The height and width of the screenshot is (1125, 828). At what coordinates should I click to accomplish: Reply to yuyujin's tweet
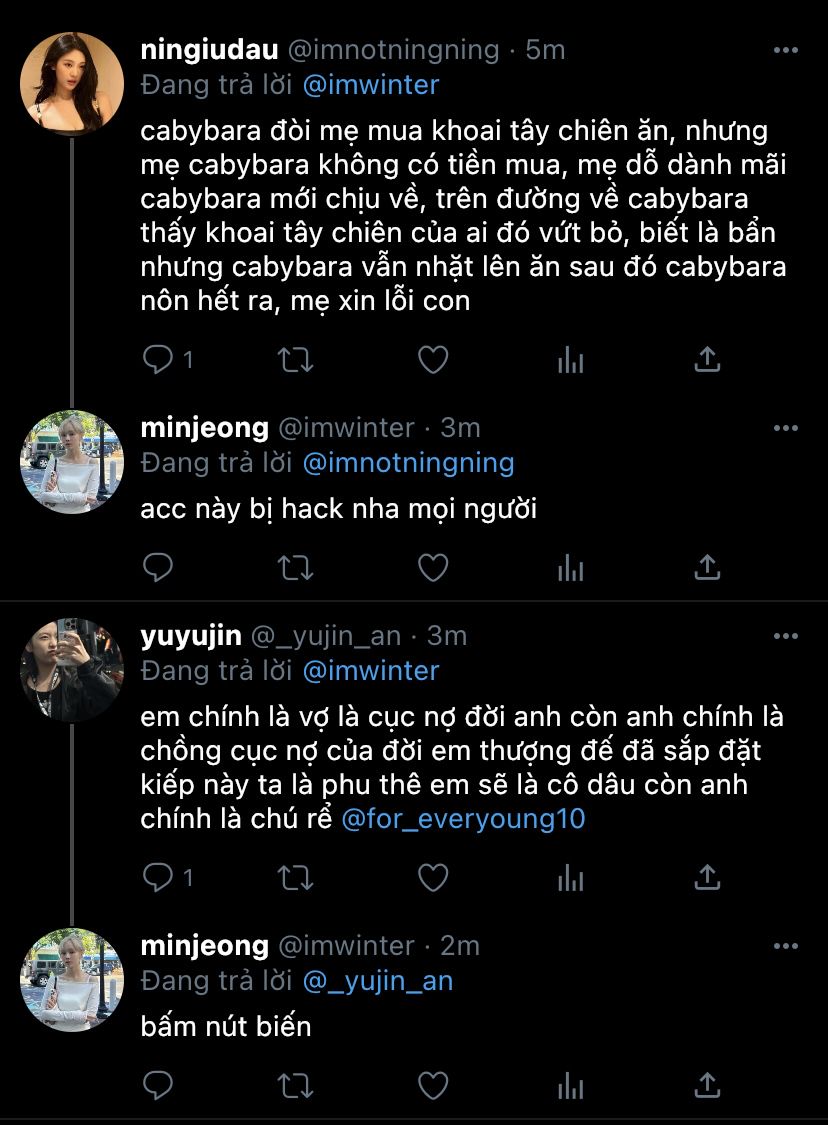(158, 878)
